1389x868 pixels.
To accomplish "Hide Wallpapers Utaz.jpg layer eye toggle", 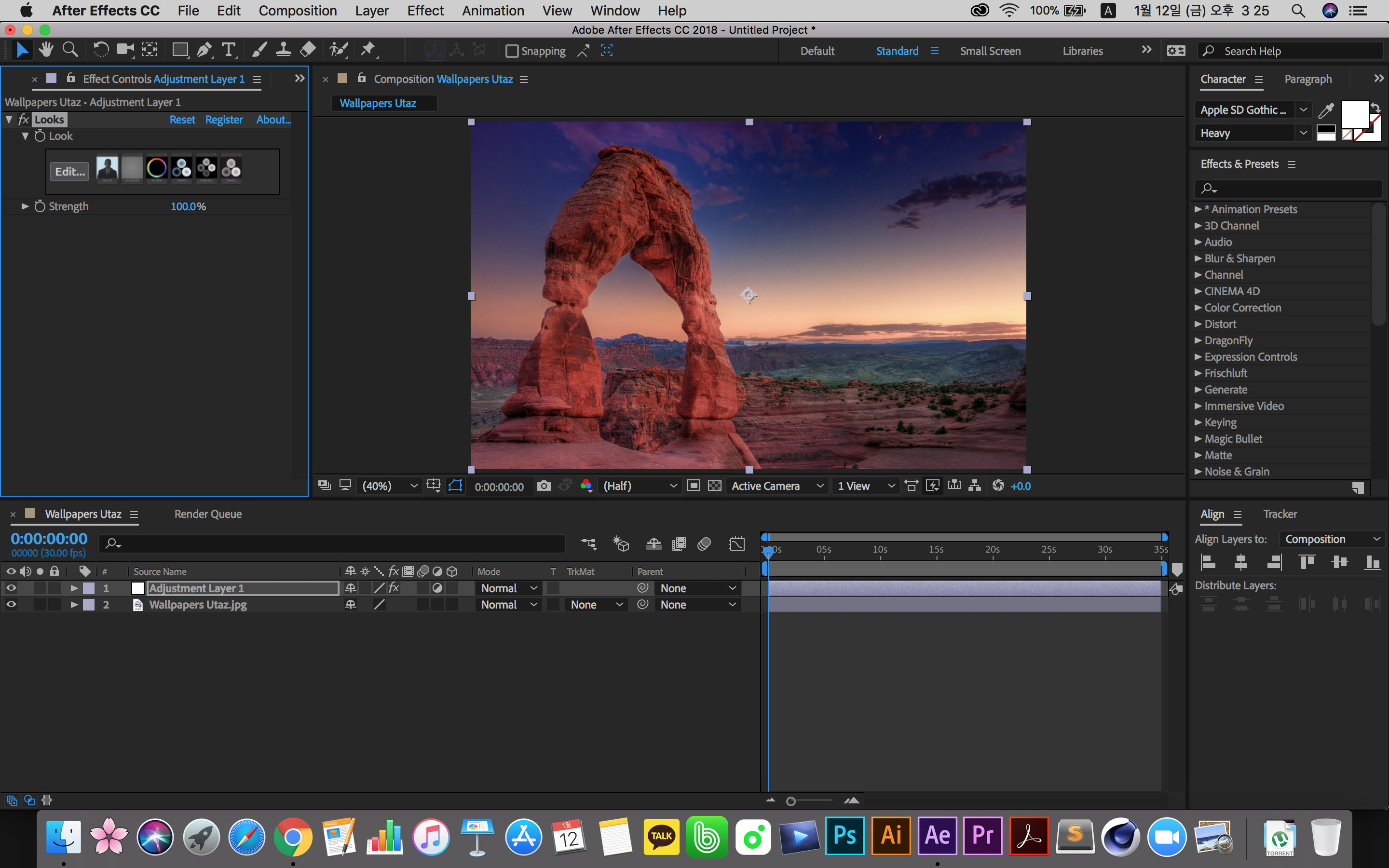I will click(x=11, y=605).
